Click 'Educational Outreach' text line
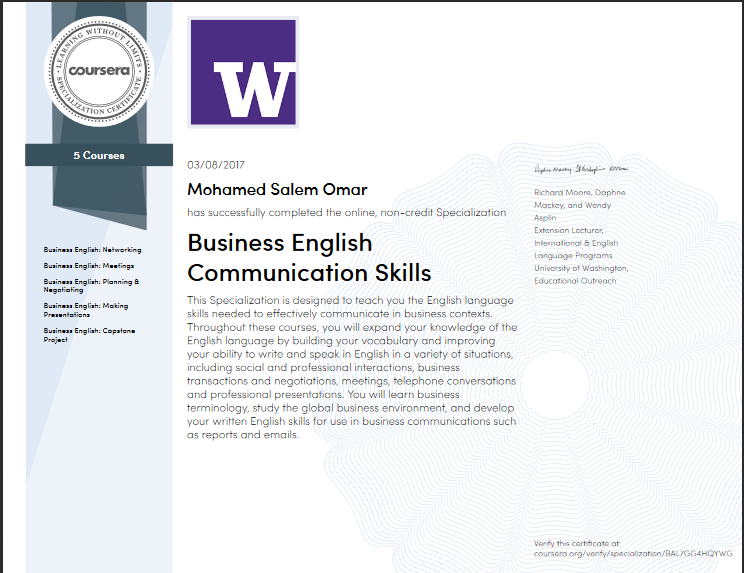The image size is (744, 573). (x=575, y=281)
